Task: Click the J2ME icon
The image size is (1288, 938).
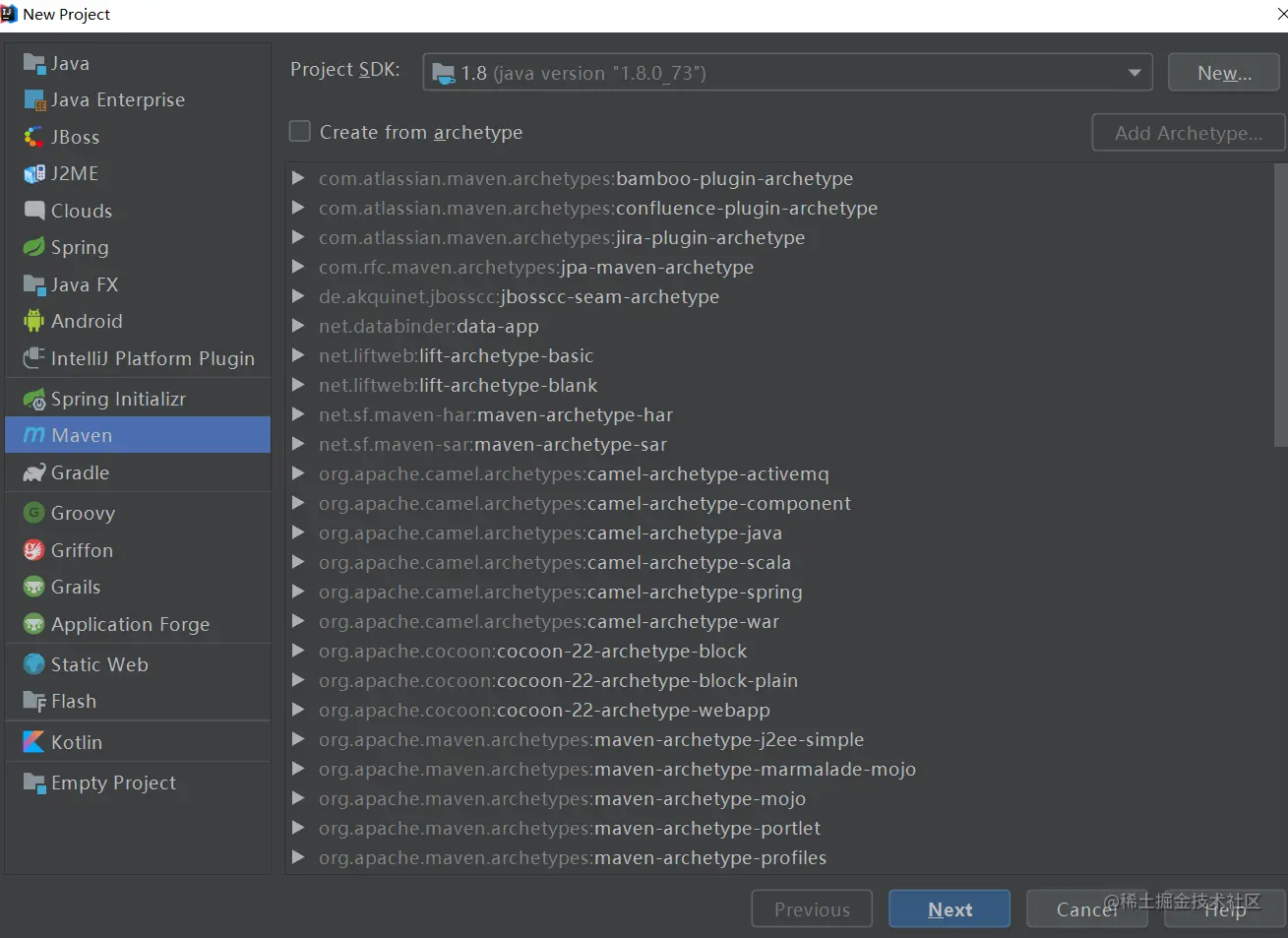Action: pos(34,174)
